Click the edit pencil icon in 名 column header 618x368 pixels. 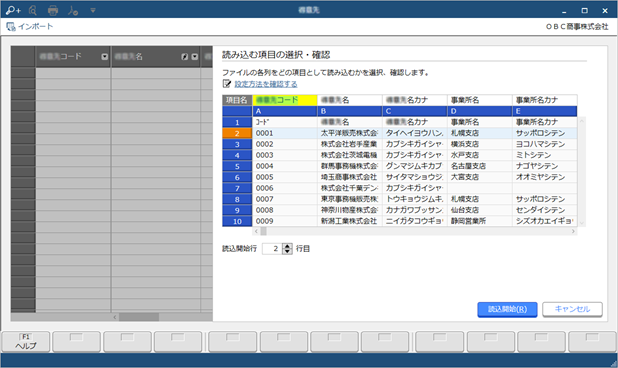coord(184,57)
